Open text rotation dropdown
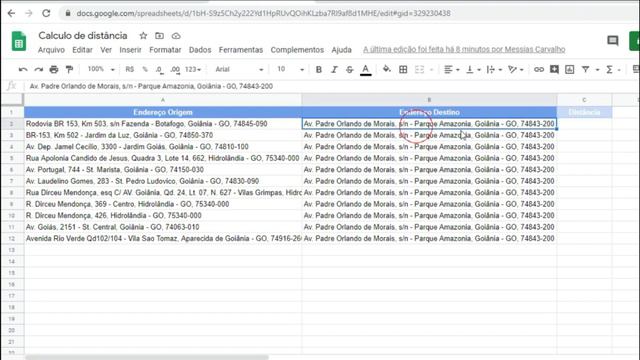 coord(516,69)
